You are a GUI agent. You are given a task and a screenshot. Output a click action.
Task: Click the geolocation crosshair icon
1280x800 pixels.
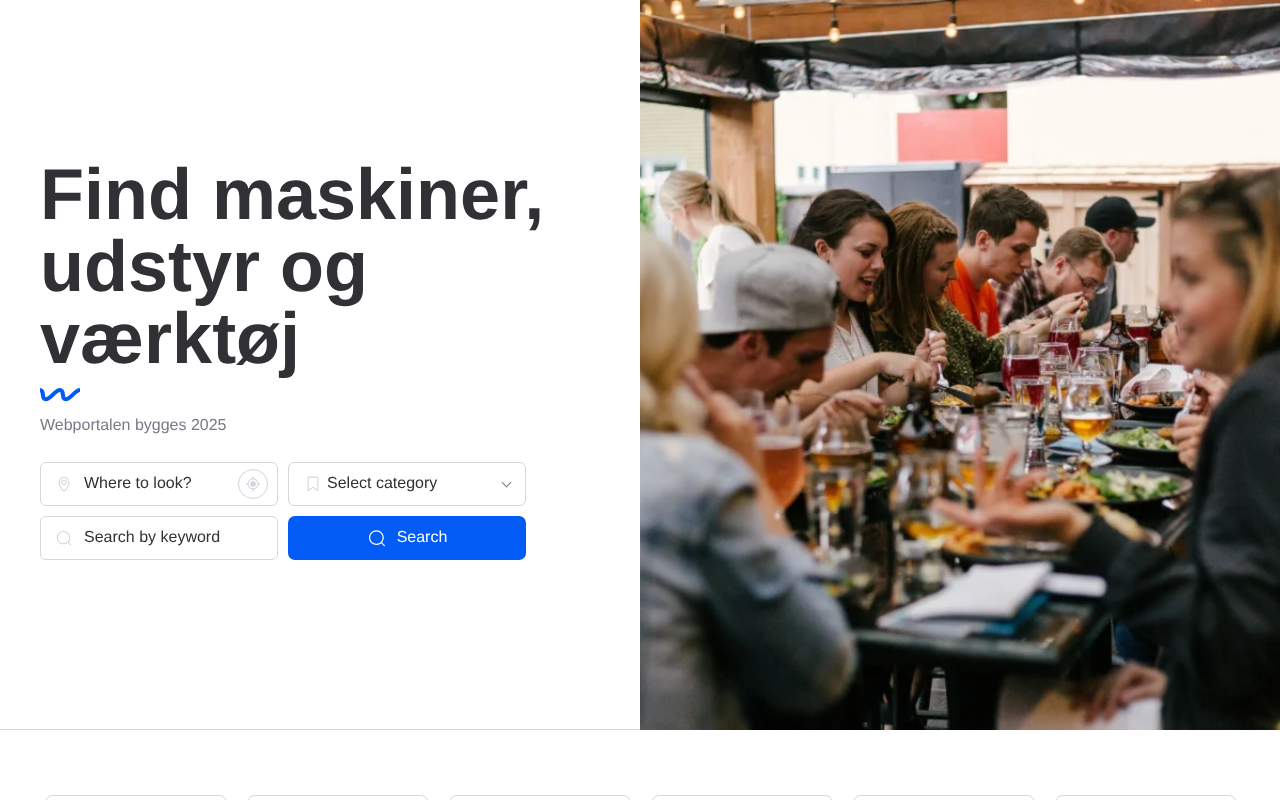(x=253, y=484)
